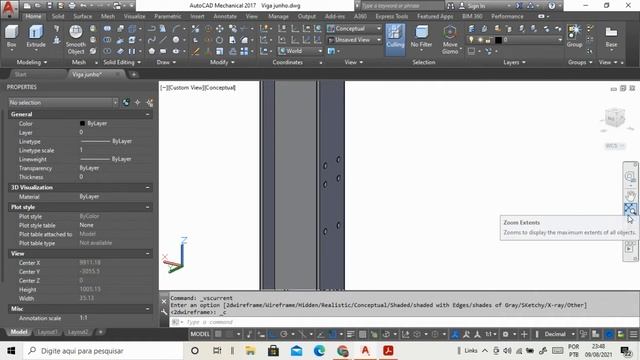
Task: Switch to the Layout1 tab
Action: tap(47, 332)
